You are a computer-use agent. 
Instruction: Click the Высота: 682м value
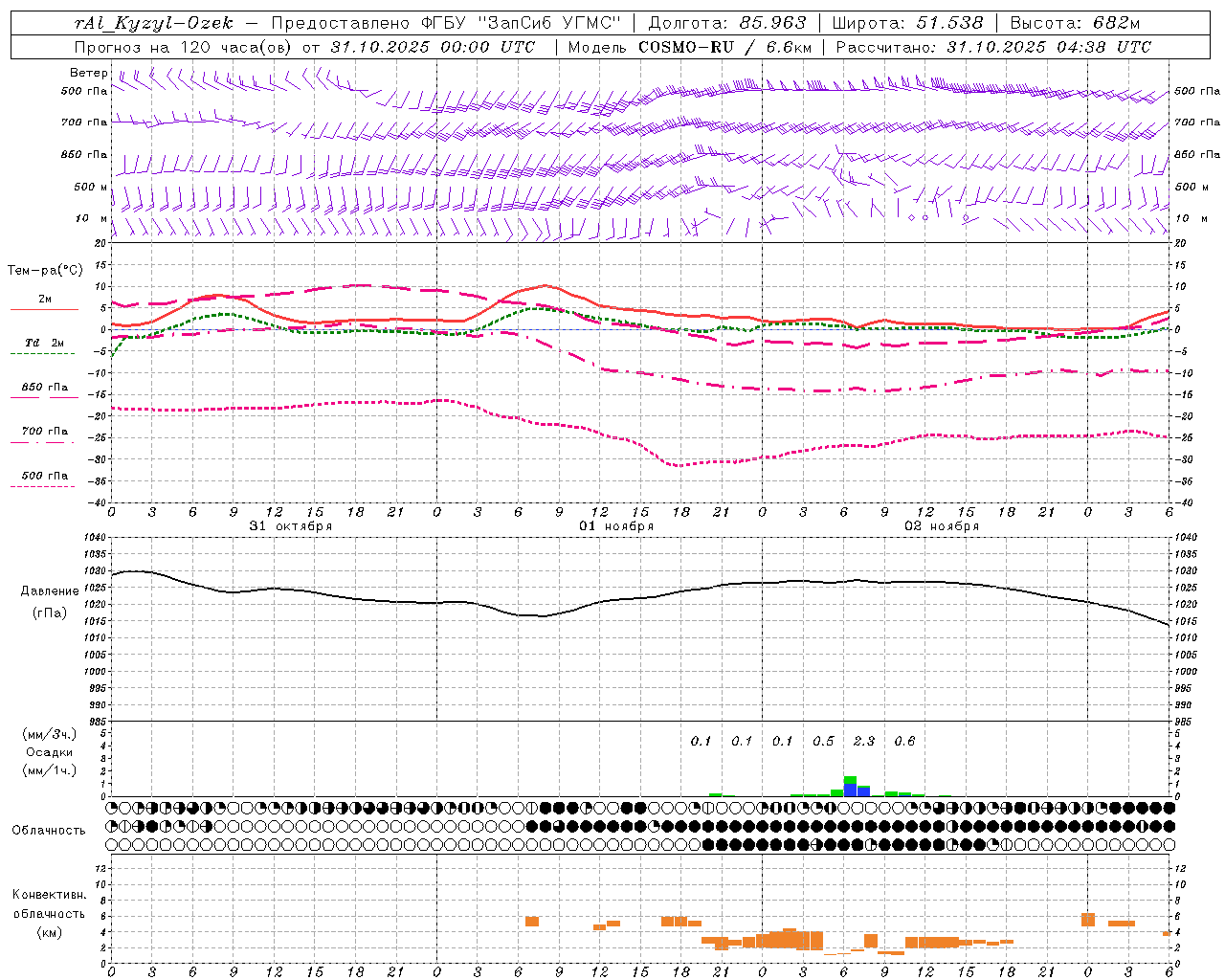coord(1075,23)
